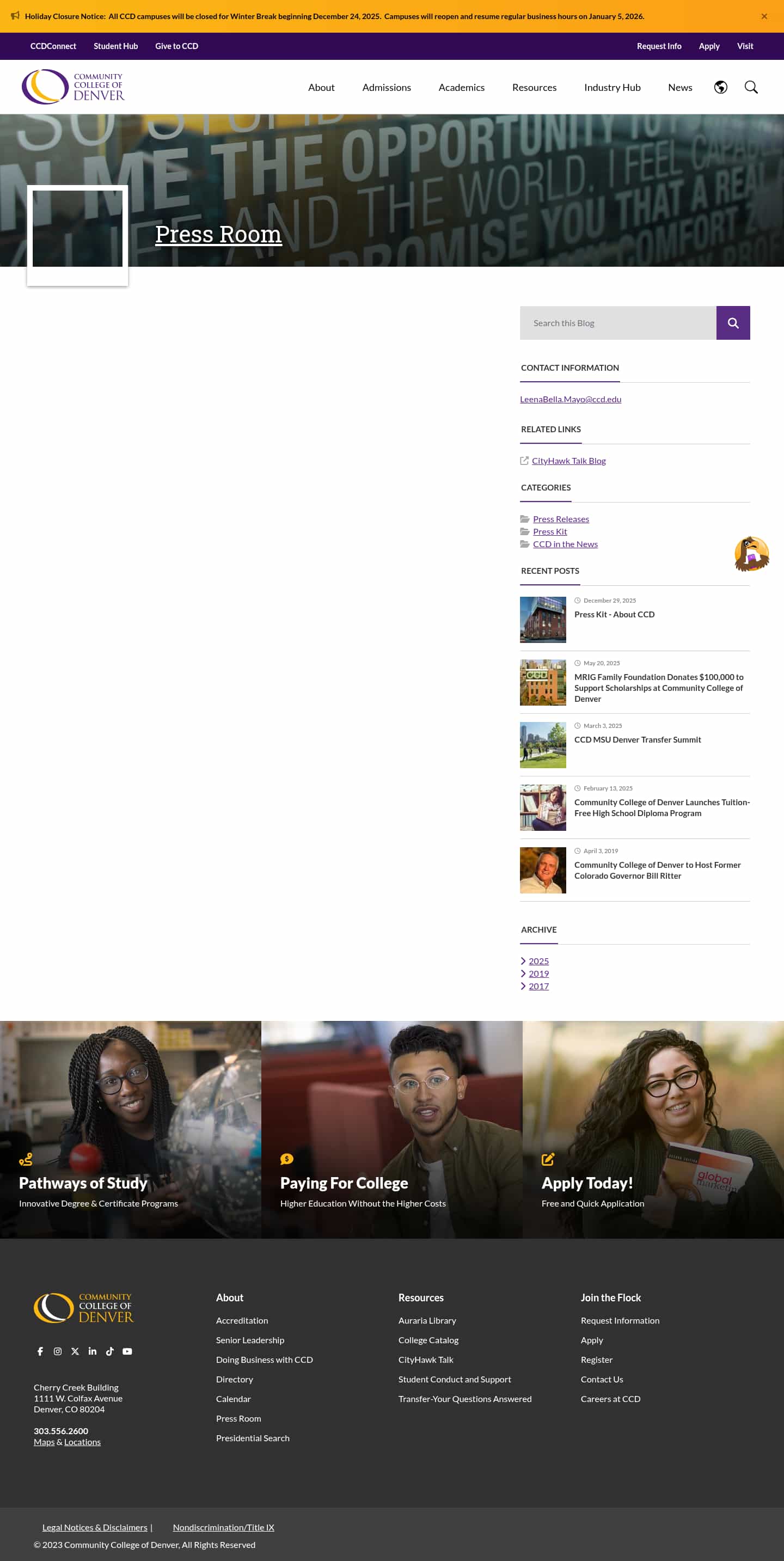Screen dimensions: 784x1561
Task: Open CCD's LinkedIn icon in footer
Action: tap(92, 1351)
